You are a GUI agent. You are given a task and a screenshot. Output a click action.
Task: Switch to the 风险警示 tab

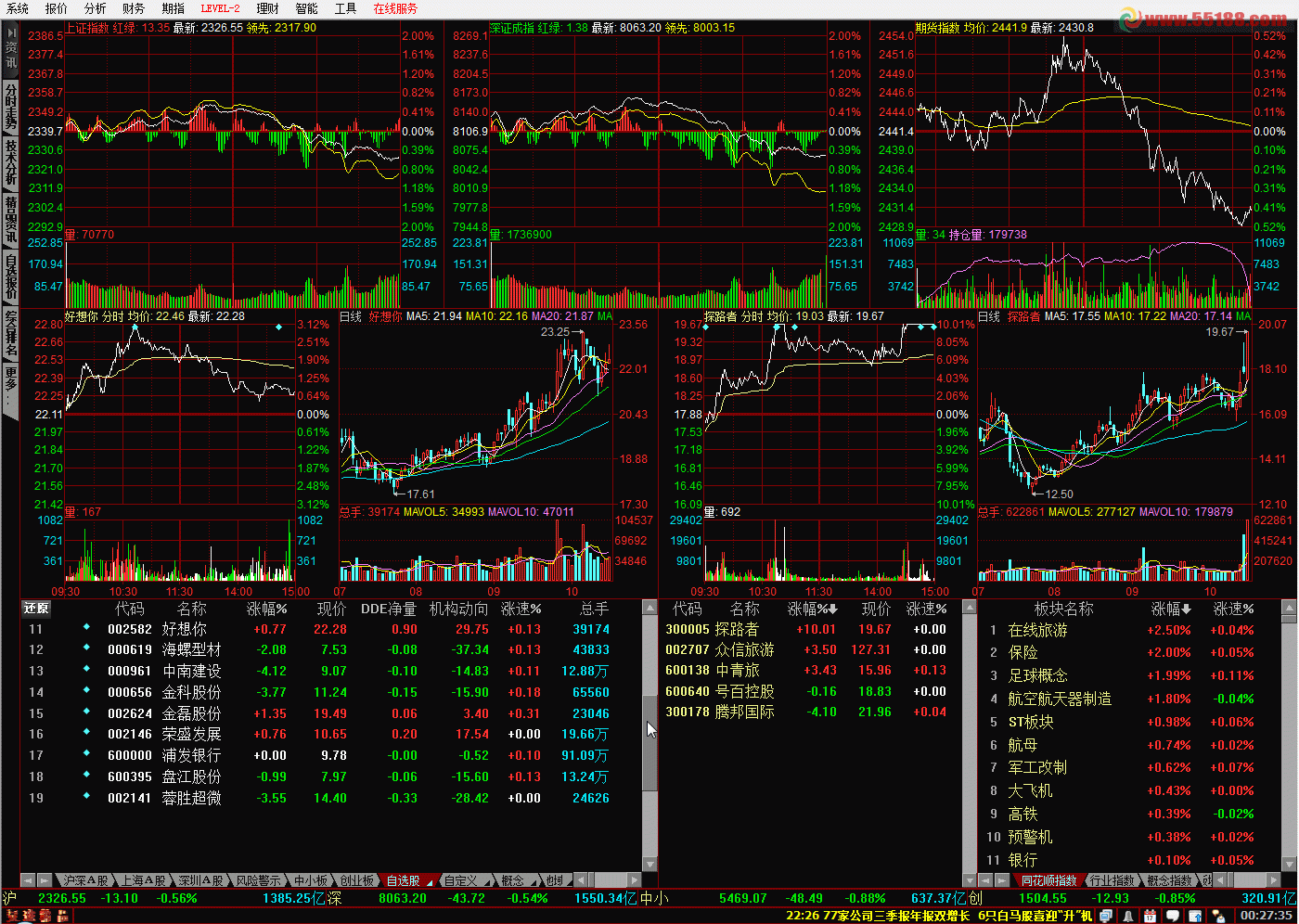[x=258, y=880]
